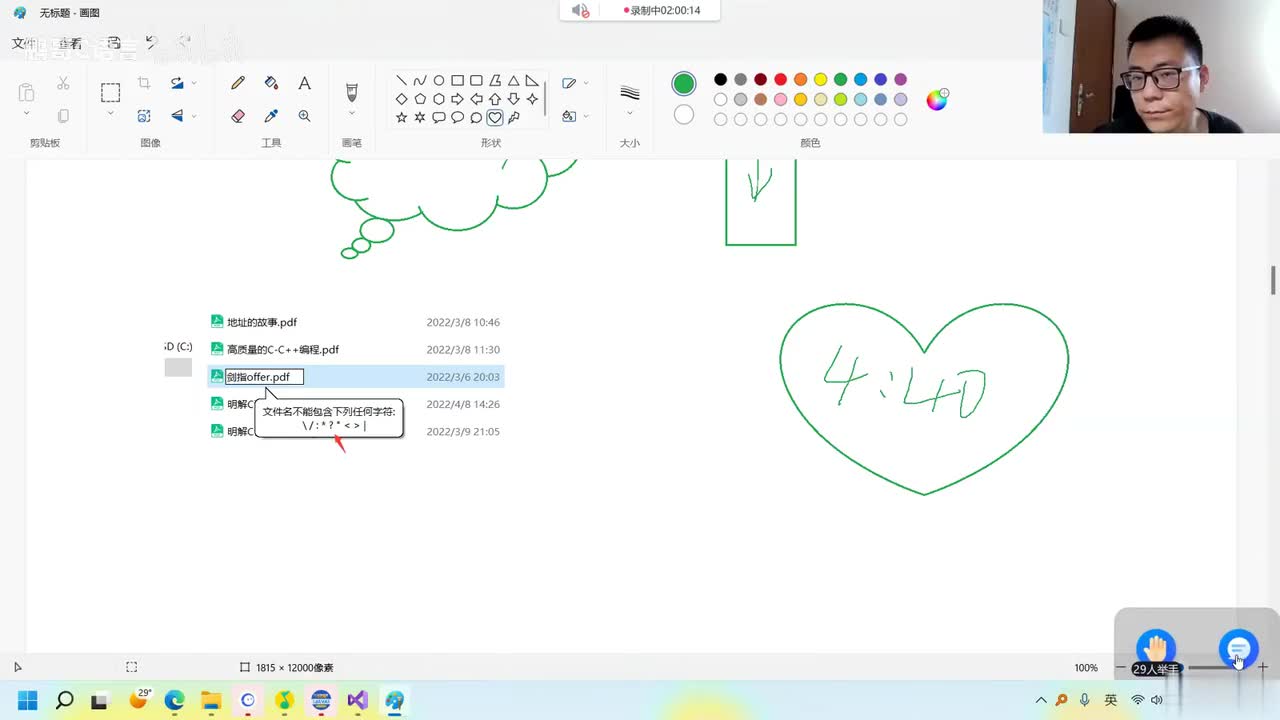Pick the black color swatch
Image resolution: width=1280 pixels, height=720 pixels.
(720, 79)
